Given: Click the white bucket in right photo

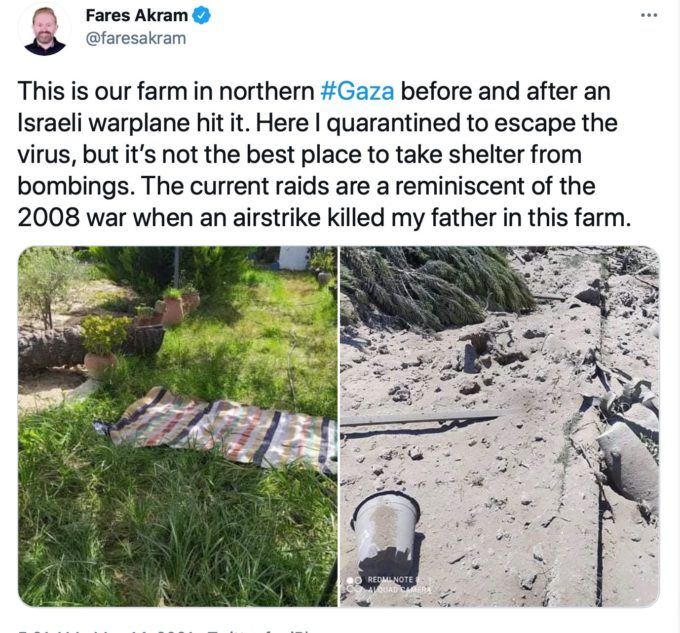Looking at the screenshot, I should (386, 527).
